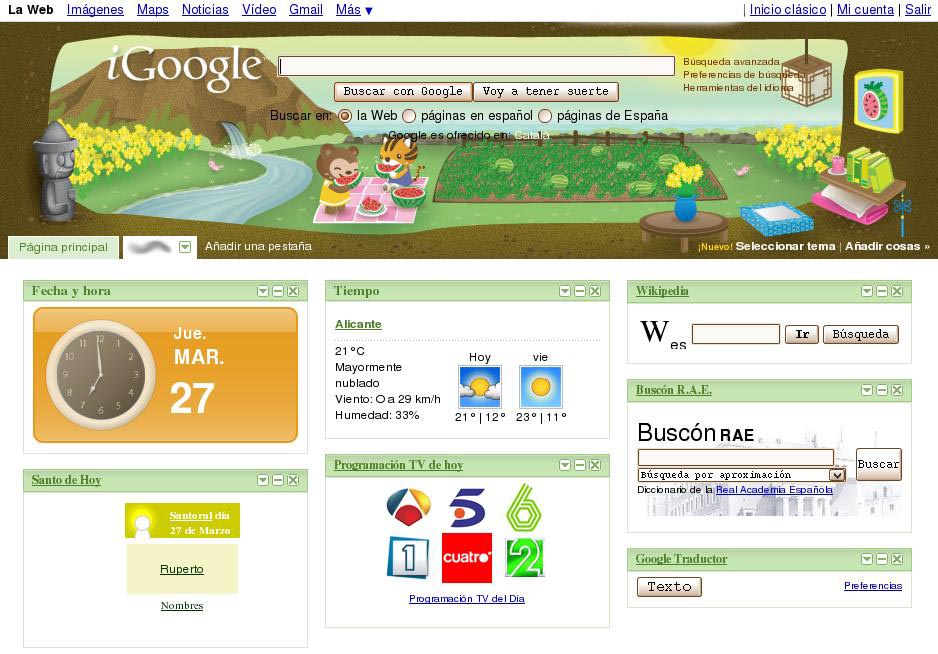Open Noticias in the top bar
This screenshot has width=938, height=654.
[205, 10]
